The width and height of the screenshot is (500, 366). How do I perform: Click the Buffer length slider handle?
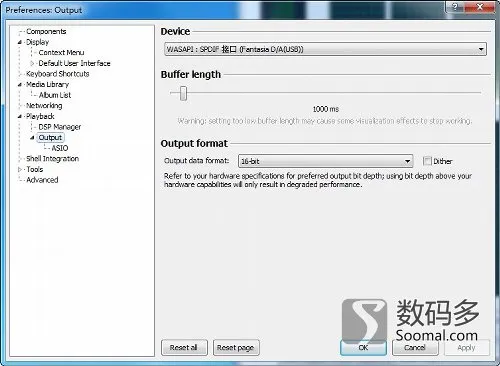(183, 93)
